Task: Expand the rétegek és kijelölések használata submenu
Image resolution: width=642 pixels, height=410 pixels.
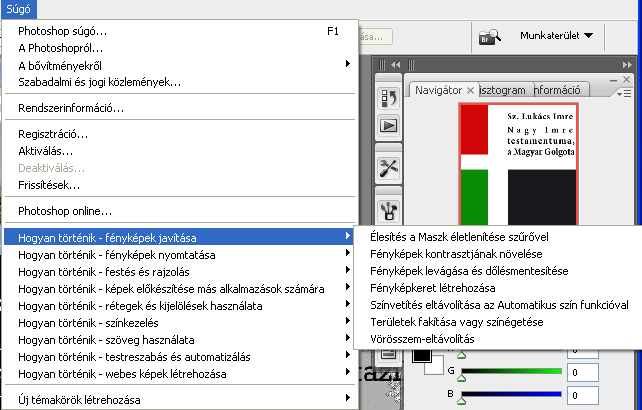Action: coord(179,306)
